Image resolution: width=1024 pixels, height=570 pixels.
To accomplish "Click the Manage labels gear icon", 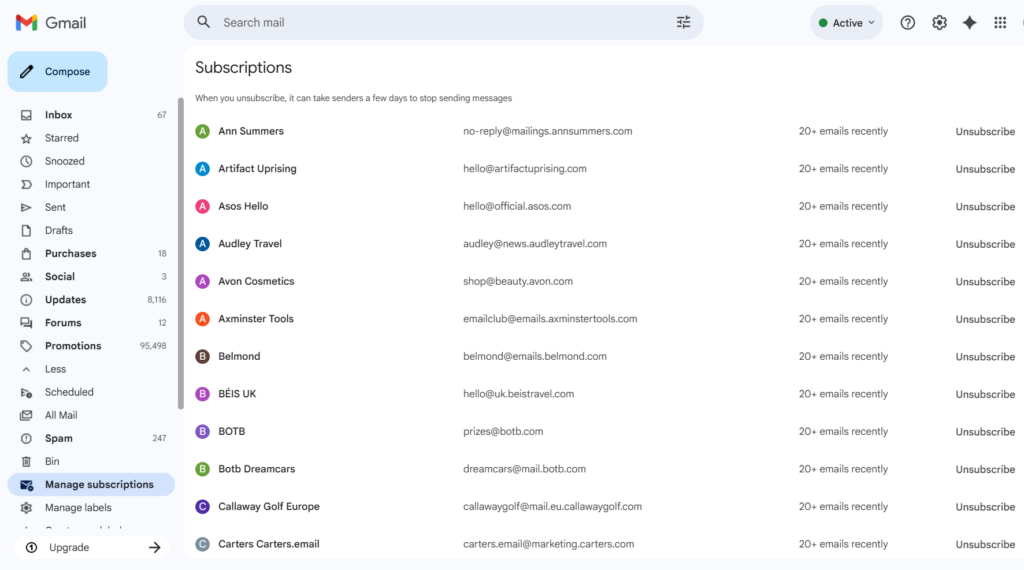I will click(26, 507).
